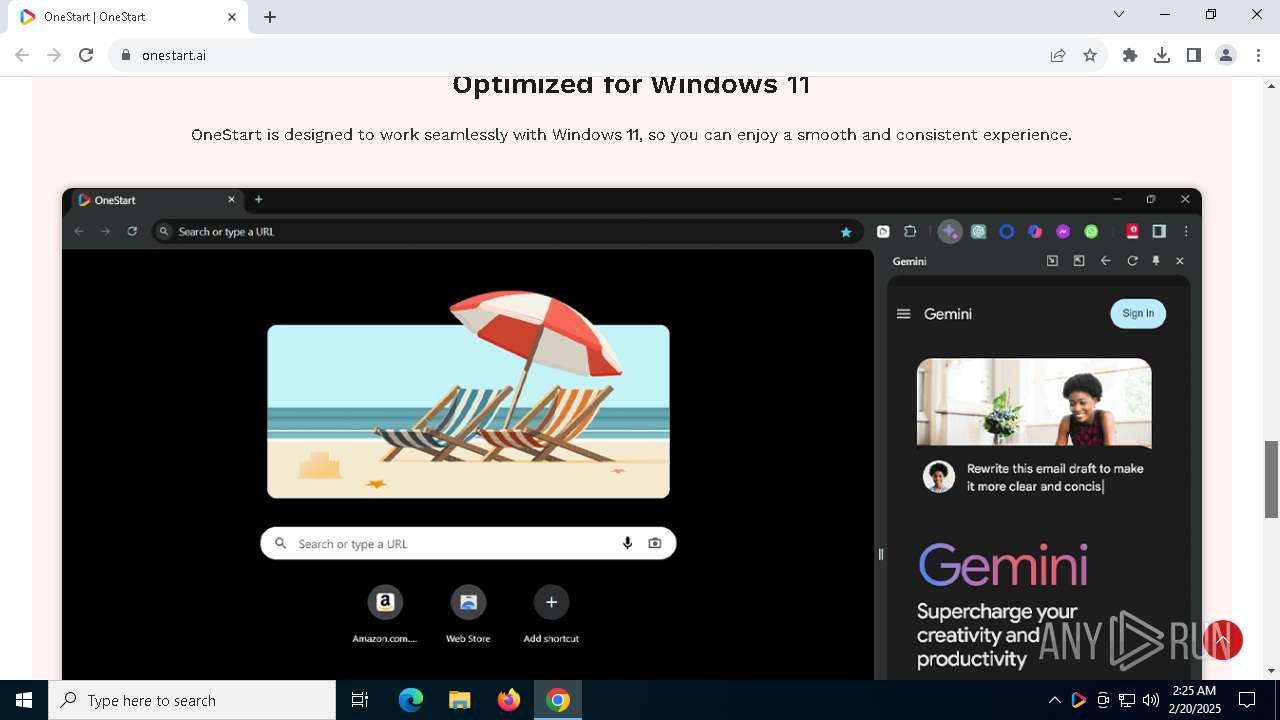Click the preview's Search or type a URL box
This screenshot has height=720, width=1280.
pyautogui.click(x=468, y=543)
